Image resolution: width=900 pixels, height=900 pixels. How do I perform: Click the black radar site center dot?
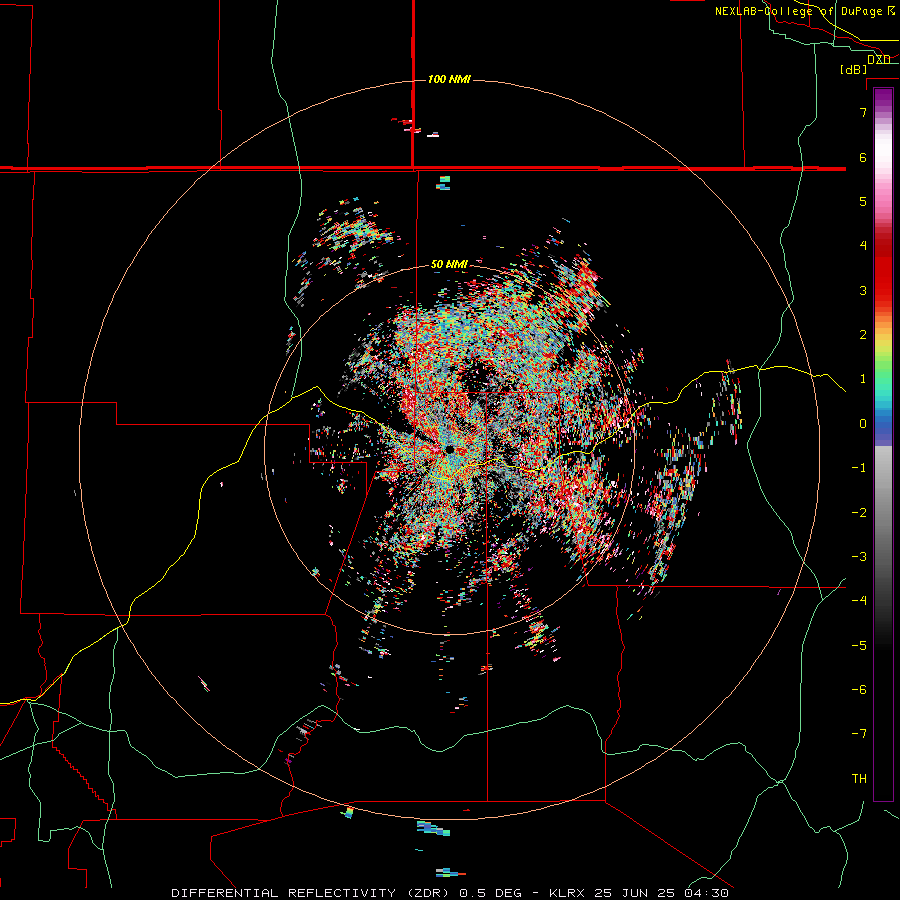point(449,449)
